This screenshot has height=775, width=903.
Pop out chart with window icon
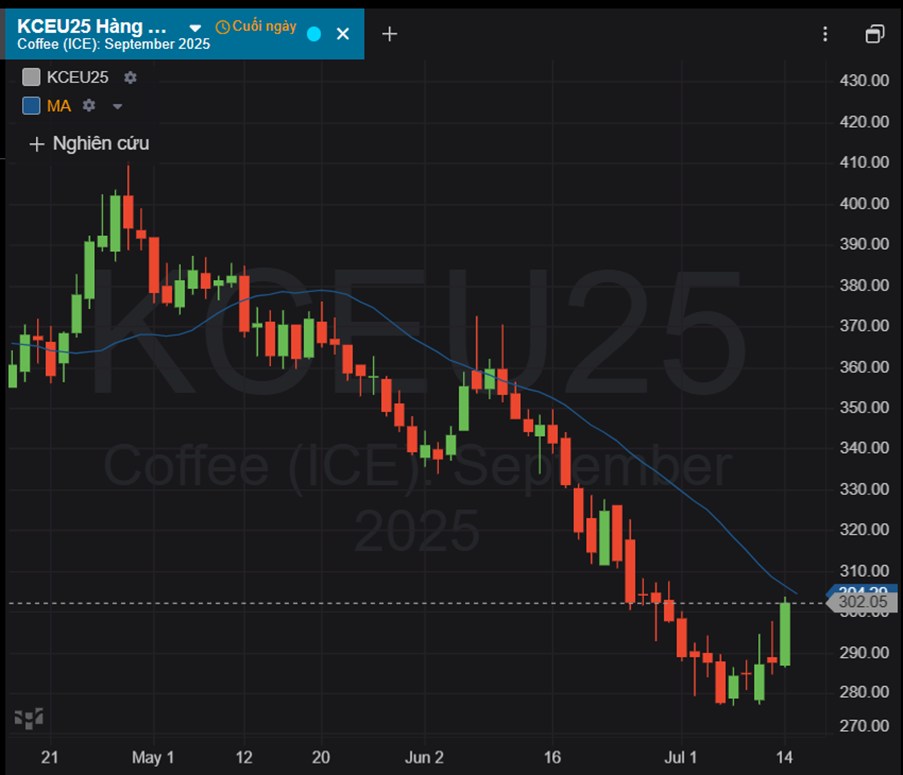click(x=875, y=34)
